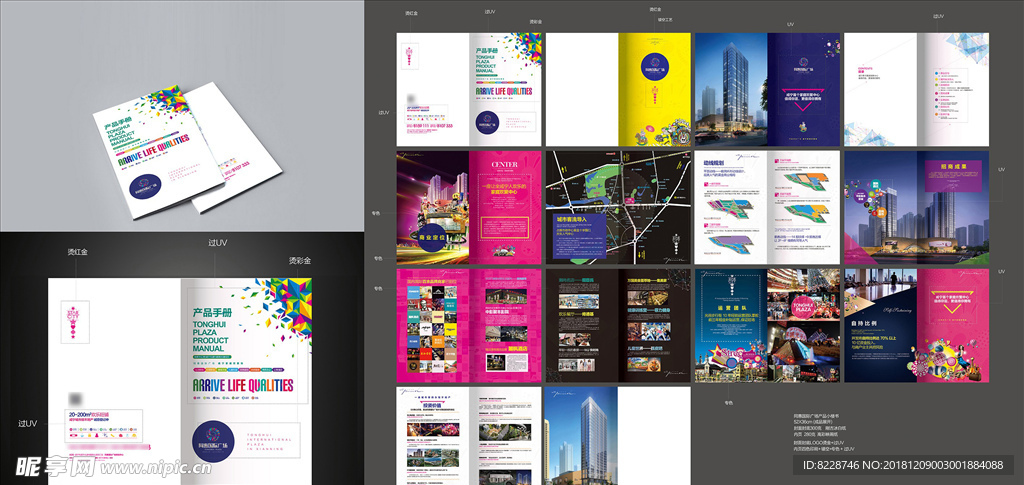Viewport: 1024px width, 485px height.
Task: Select the magenta CENTER spread
Action: click(x=469, y=208)
